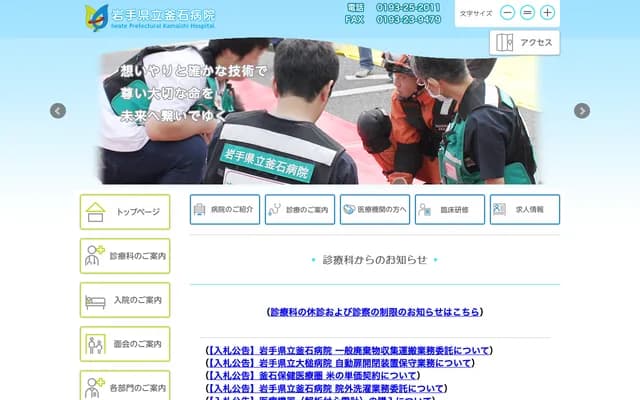
Task: Click the 診療科からのお知らせ heading
Action: point(375,260)
